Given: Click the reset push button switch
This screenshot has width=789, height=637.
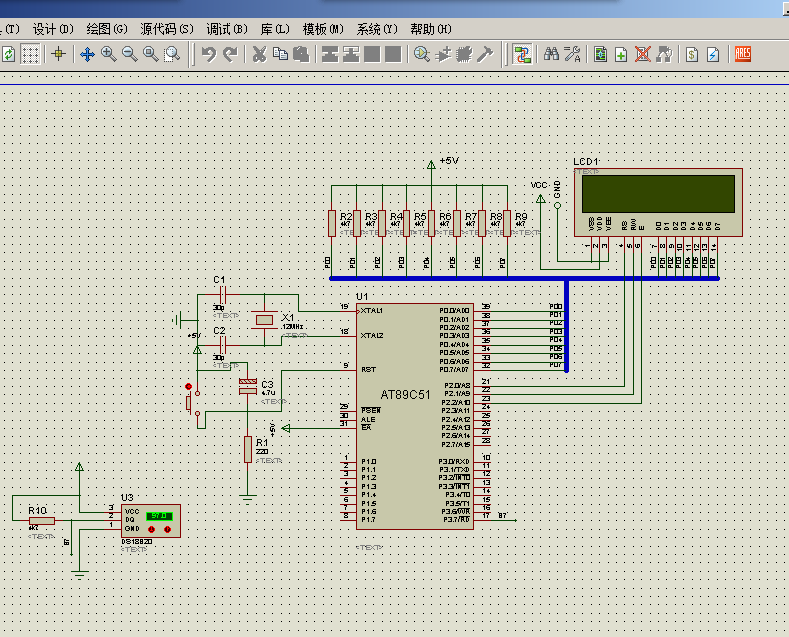Looking at the screenshot, I should coord(193,402).
